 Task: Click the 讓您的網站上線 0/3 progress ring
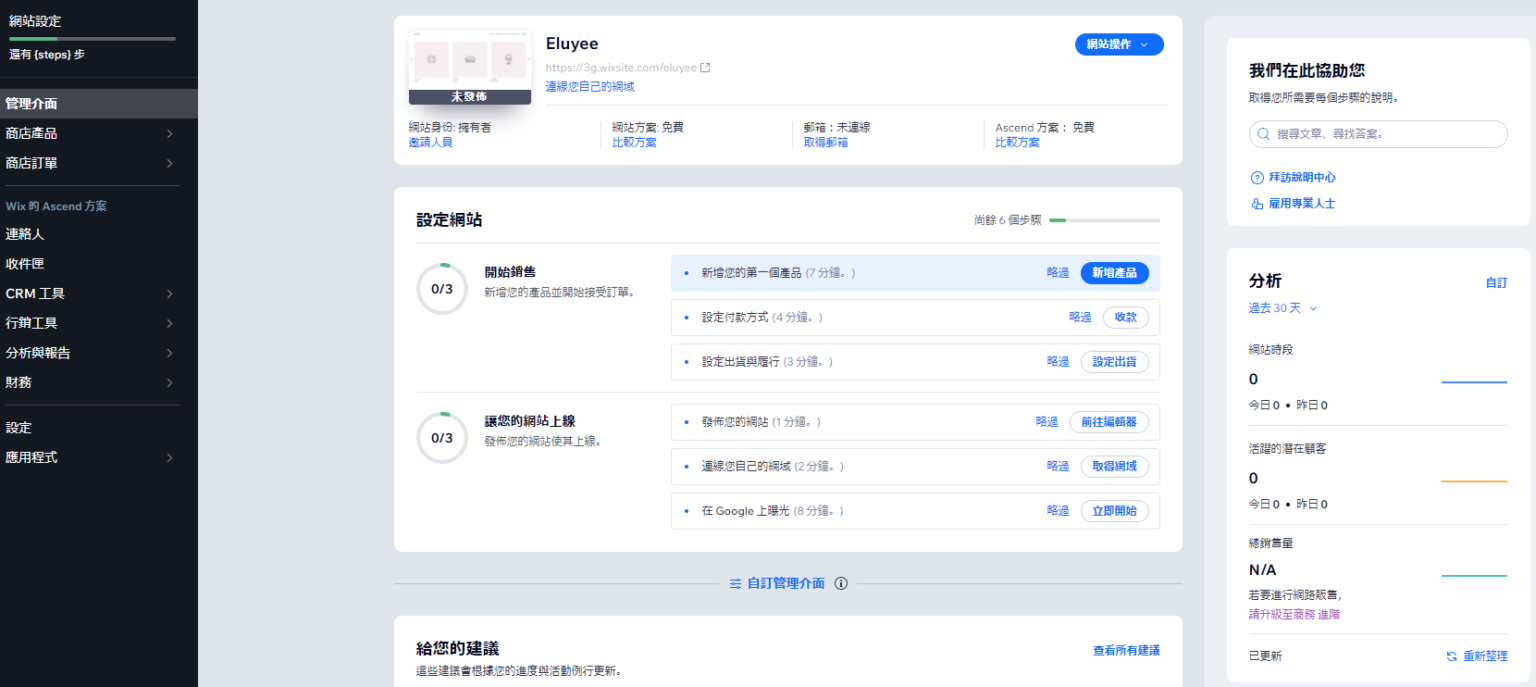[442, 438]
